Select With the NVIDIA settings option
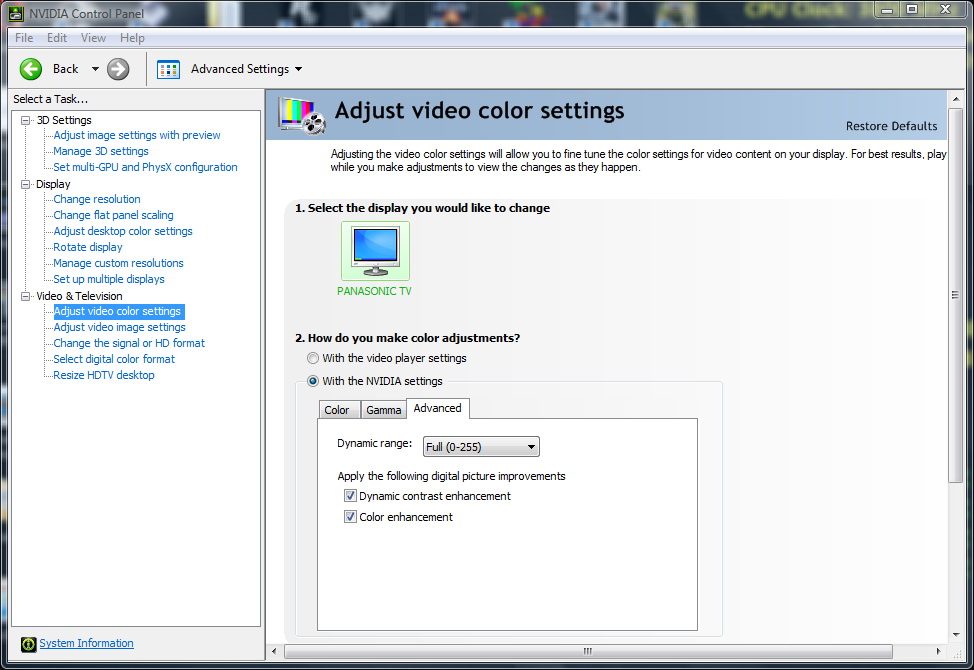The width and height of the screenshot is (974, 670). point(313,381)
